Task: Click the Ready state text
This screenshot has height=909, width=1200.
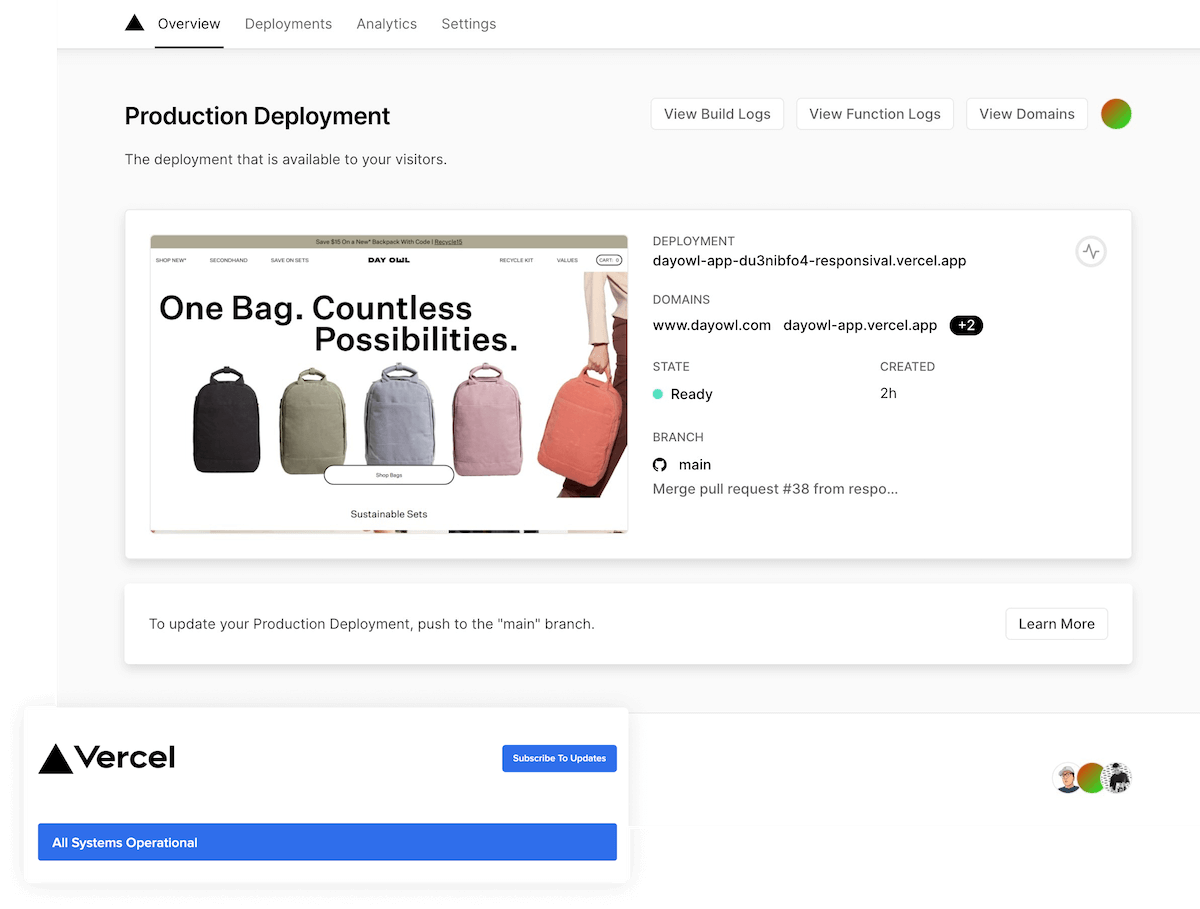Action: (x=692, y=394)
